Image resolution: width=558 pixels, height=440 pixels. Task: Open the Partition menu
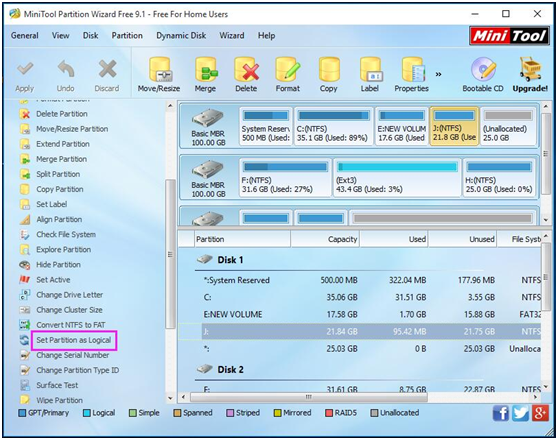pos(127,36)
